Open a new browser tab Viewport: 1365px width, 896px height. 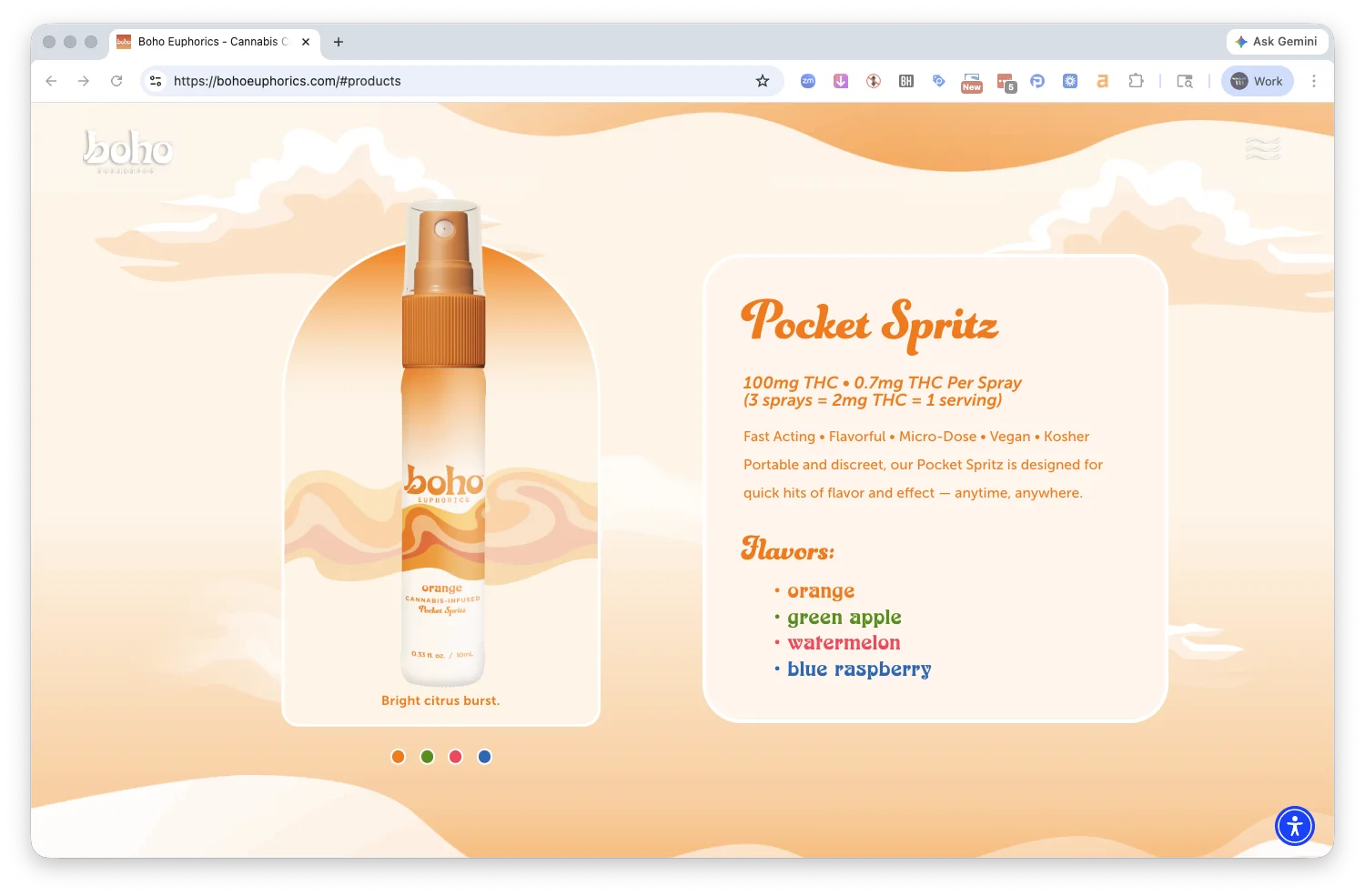pyautogui.click(x=339, y=42)
